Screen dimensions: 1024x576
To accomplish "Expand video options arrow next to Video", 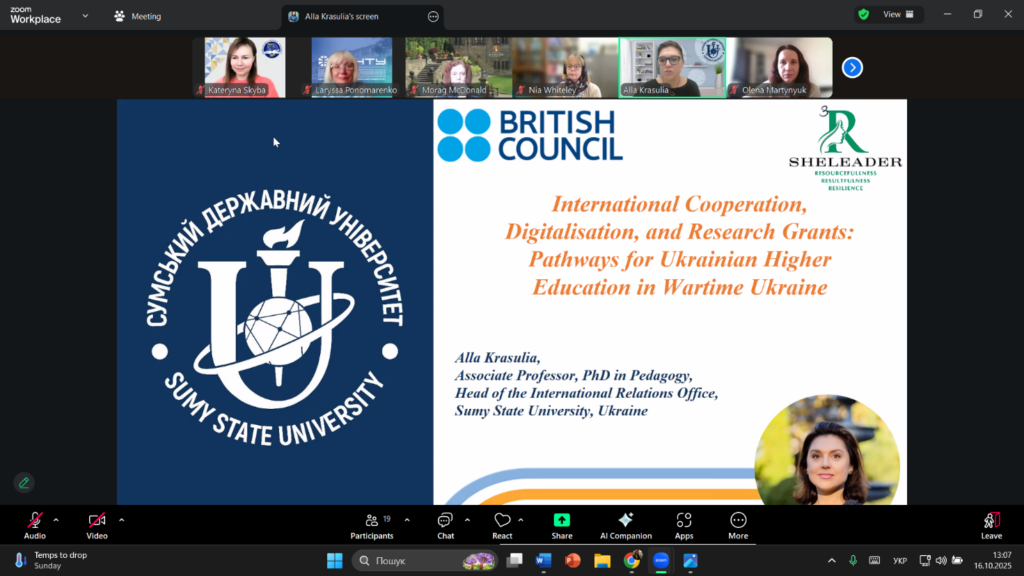I will 121,520.
